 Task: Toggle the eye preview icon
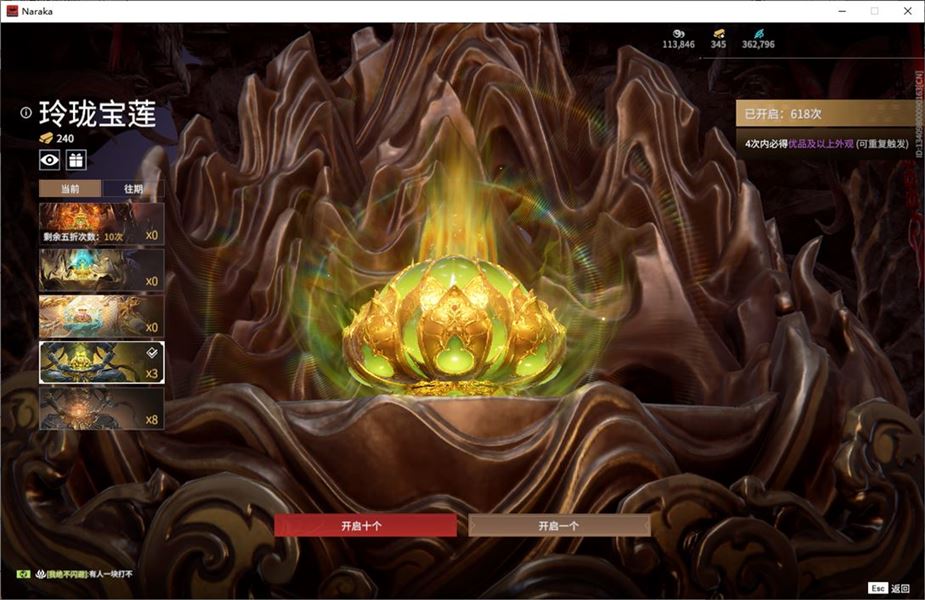(x=50, y=160)
